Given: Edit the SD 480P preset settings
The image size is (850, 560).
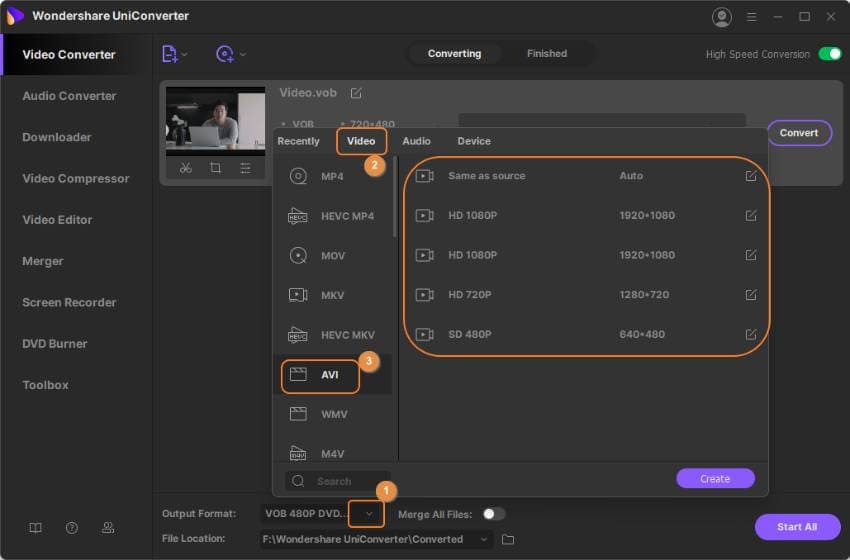Looking at the screenshot, I should click(x=751, y=334).
